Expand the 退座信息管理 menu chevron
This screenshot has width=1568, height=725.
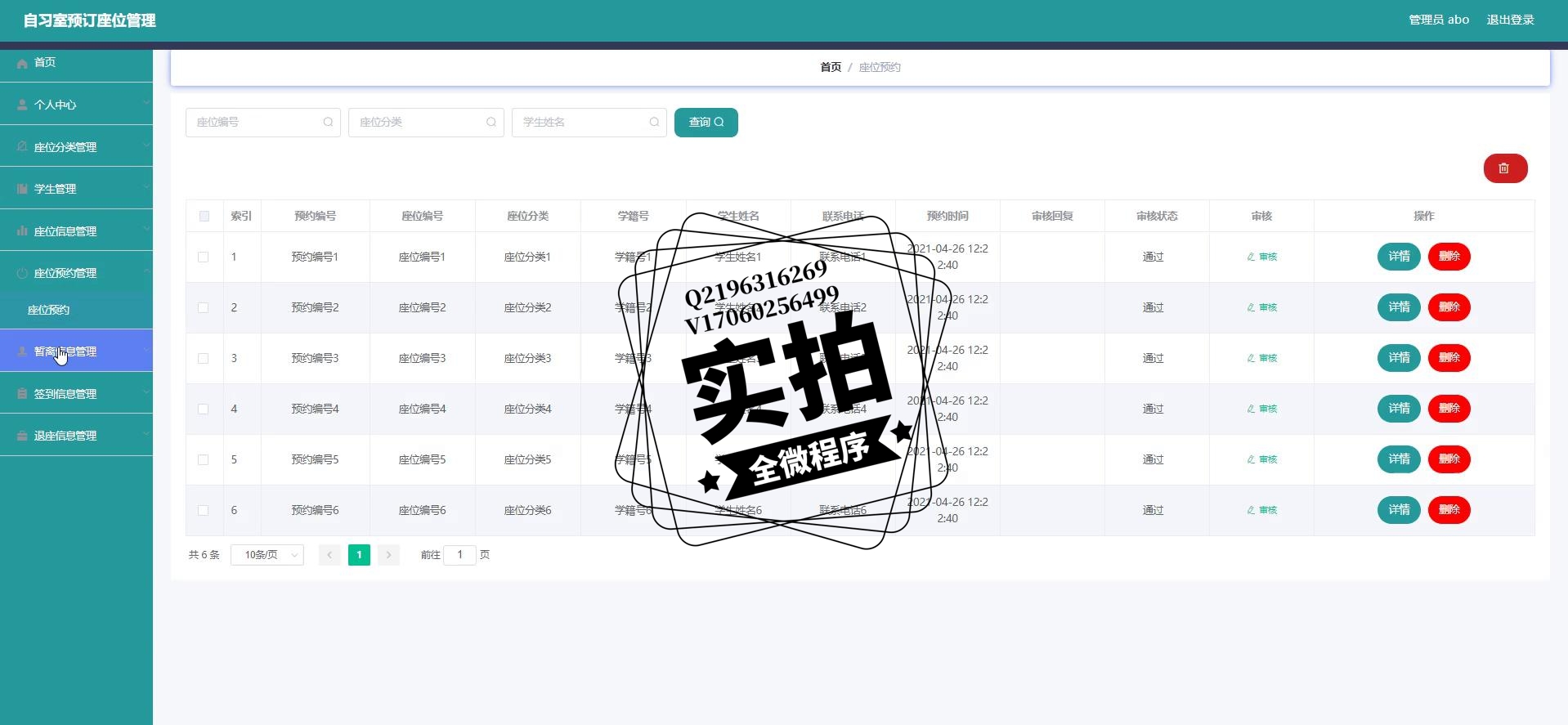pyautogui.click(x=146, y=434)
